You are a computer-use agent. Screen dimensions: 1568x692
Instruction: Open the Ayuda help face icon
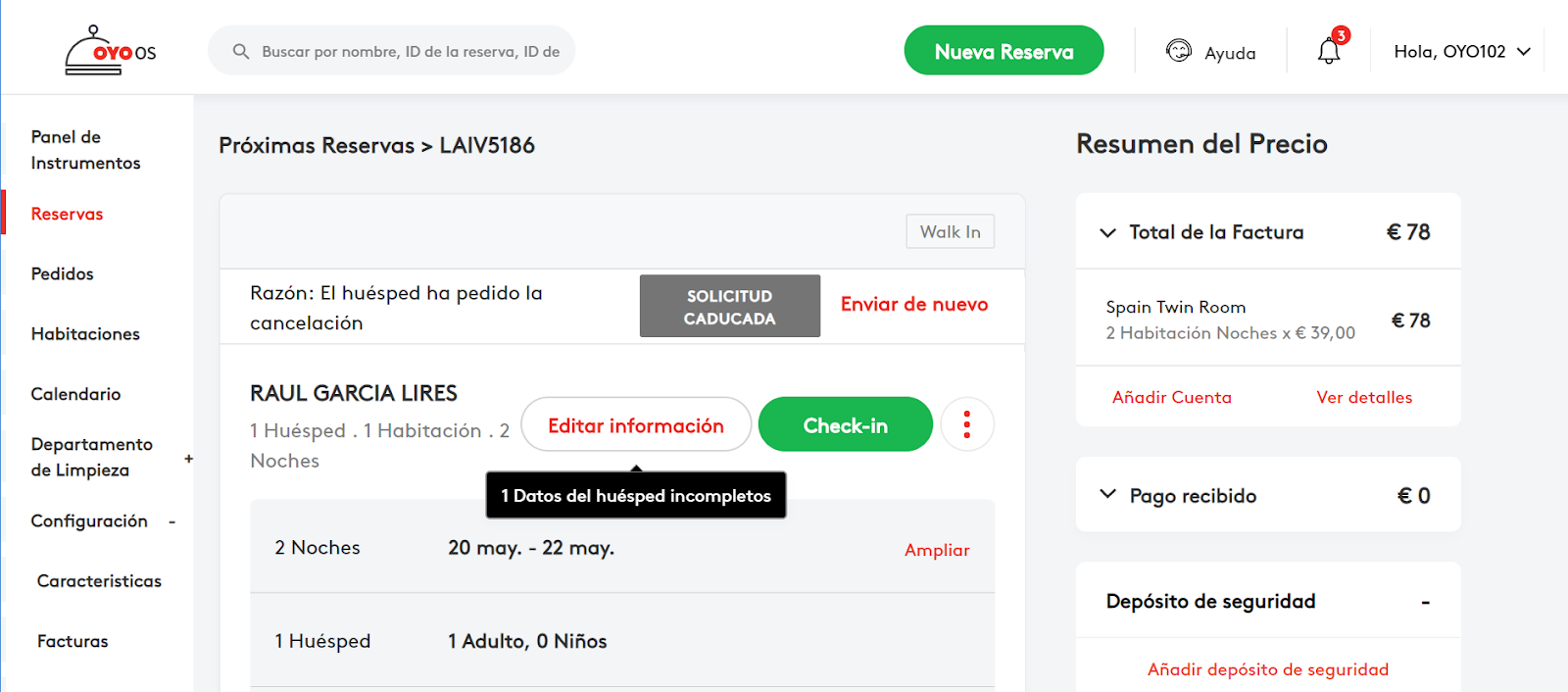point(1178,50)
